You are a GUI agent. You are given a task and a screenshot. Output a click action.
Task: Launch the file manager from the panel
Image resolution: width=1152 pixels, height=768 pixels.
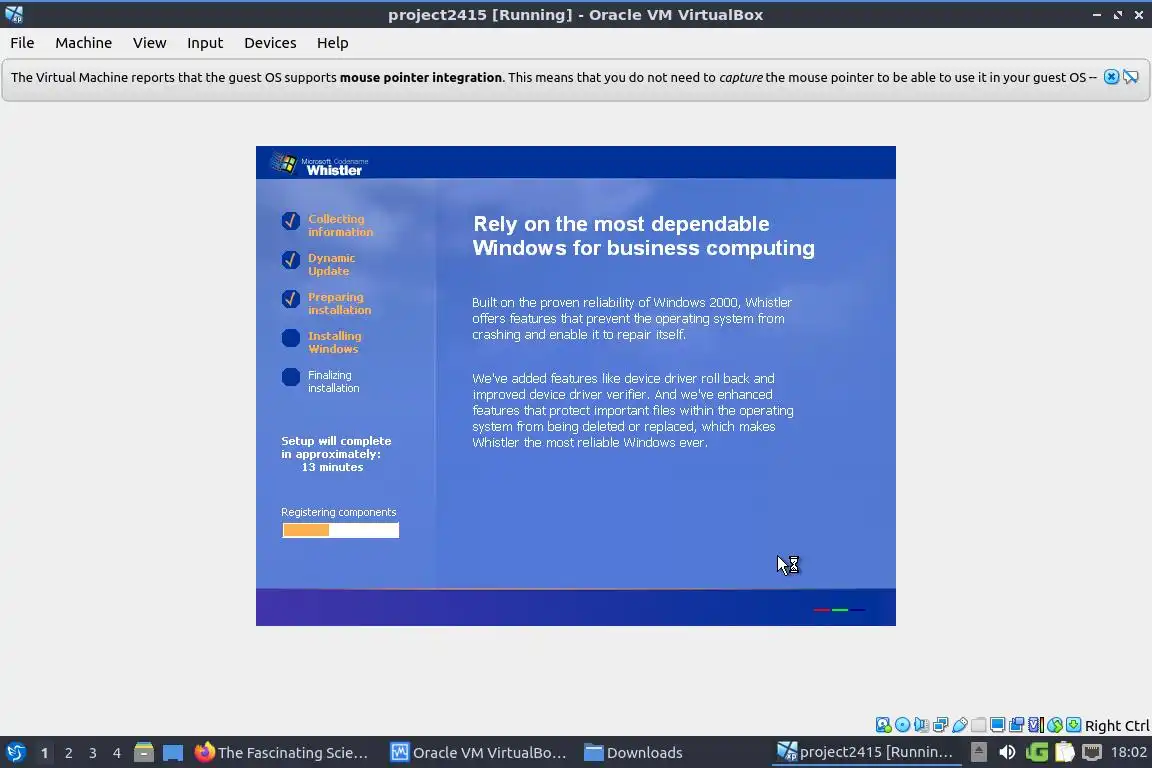coord(144,753)
